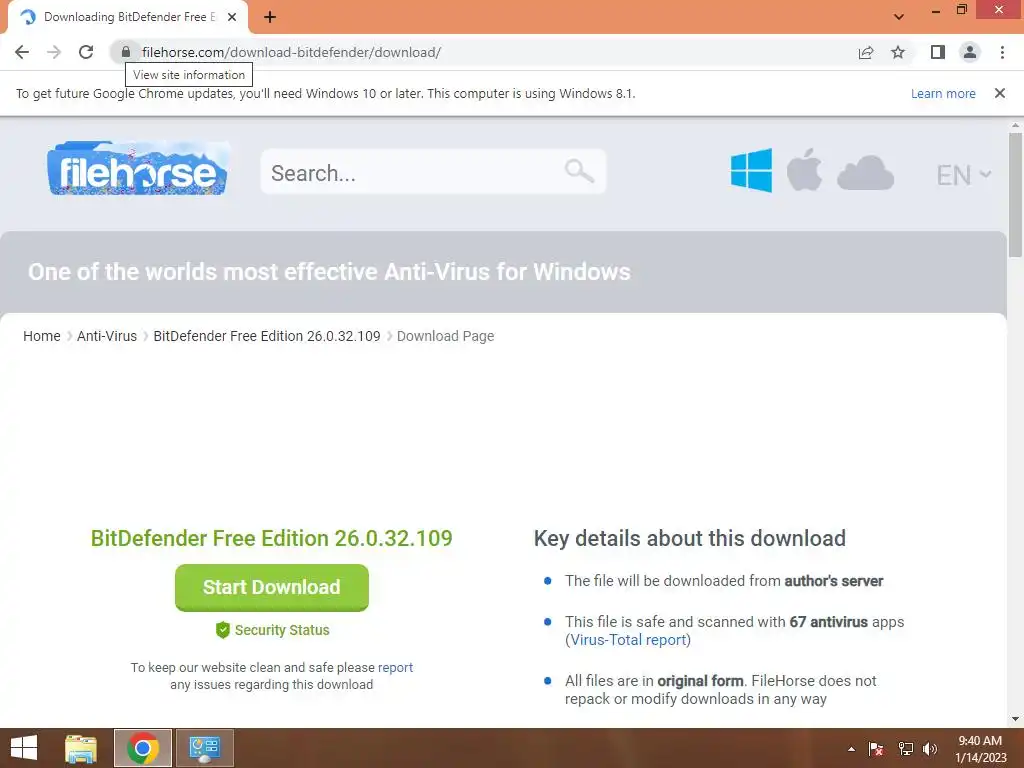
Task: Choose the Windows platform icon
Action: click(751, 170)
